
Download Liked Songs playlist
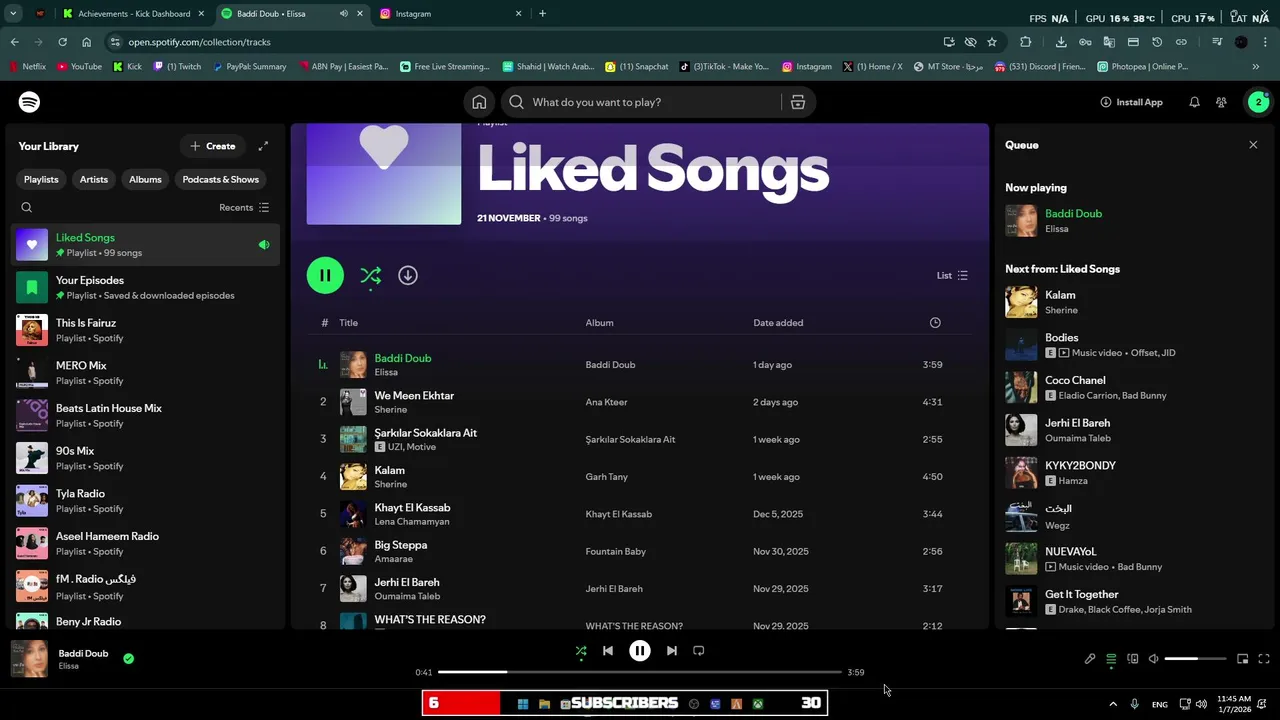(x=408, y=275)
